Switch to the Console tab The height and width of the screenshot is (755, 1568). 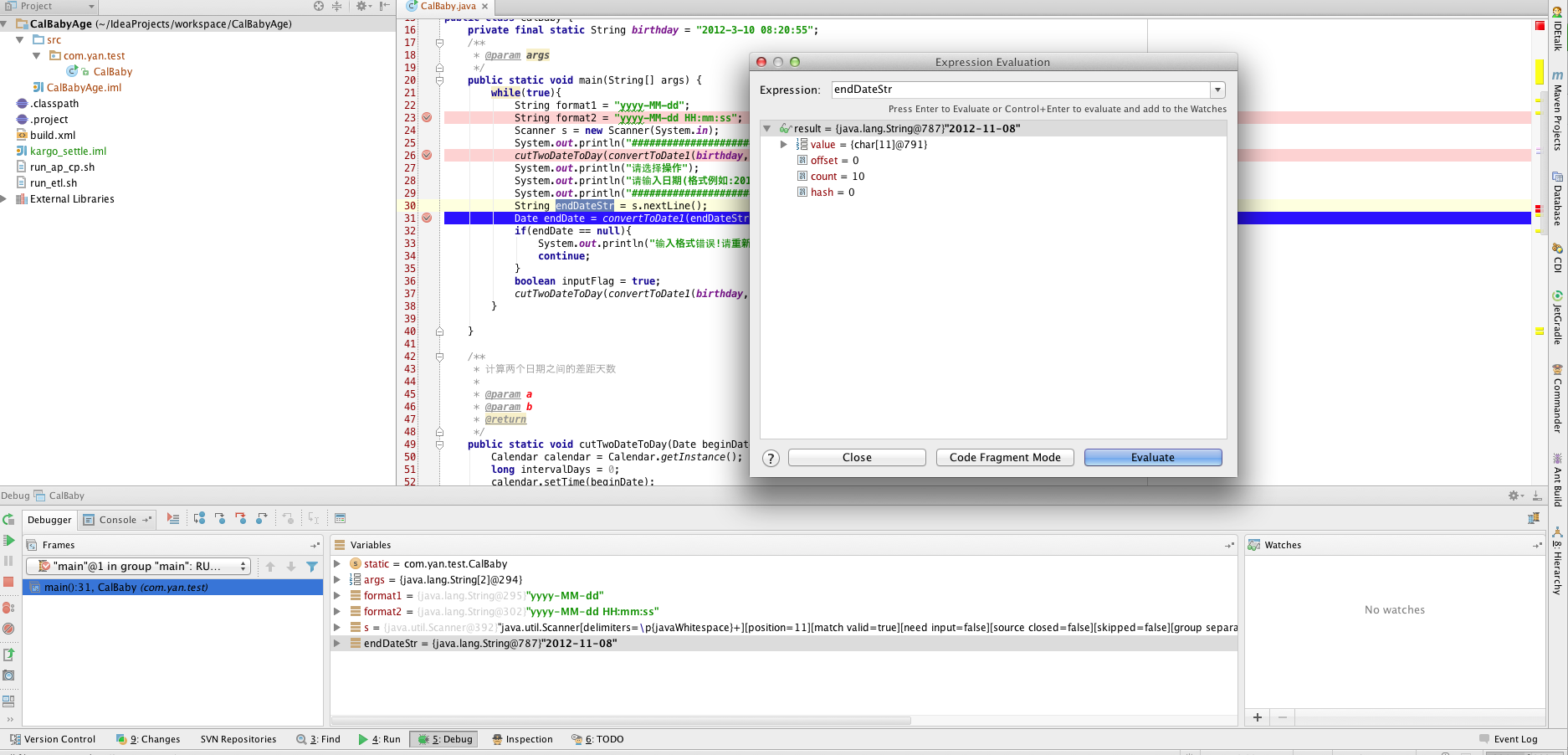[117, 520]
